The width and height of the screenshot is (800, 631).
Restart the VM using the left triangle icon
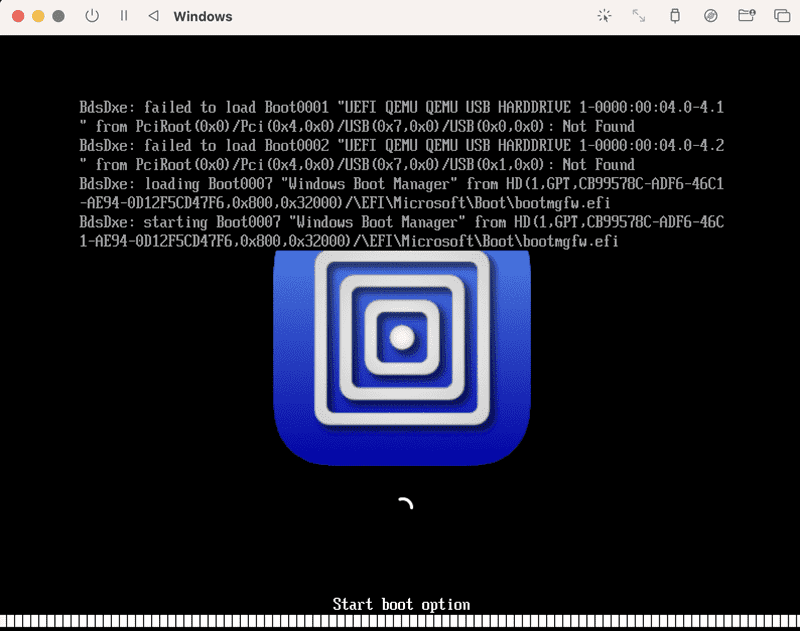tap(154, 16)
